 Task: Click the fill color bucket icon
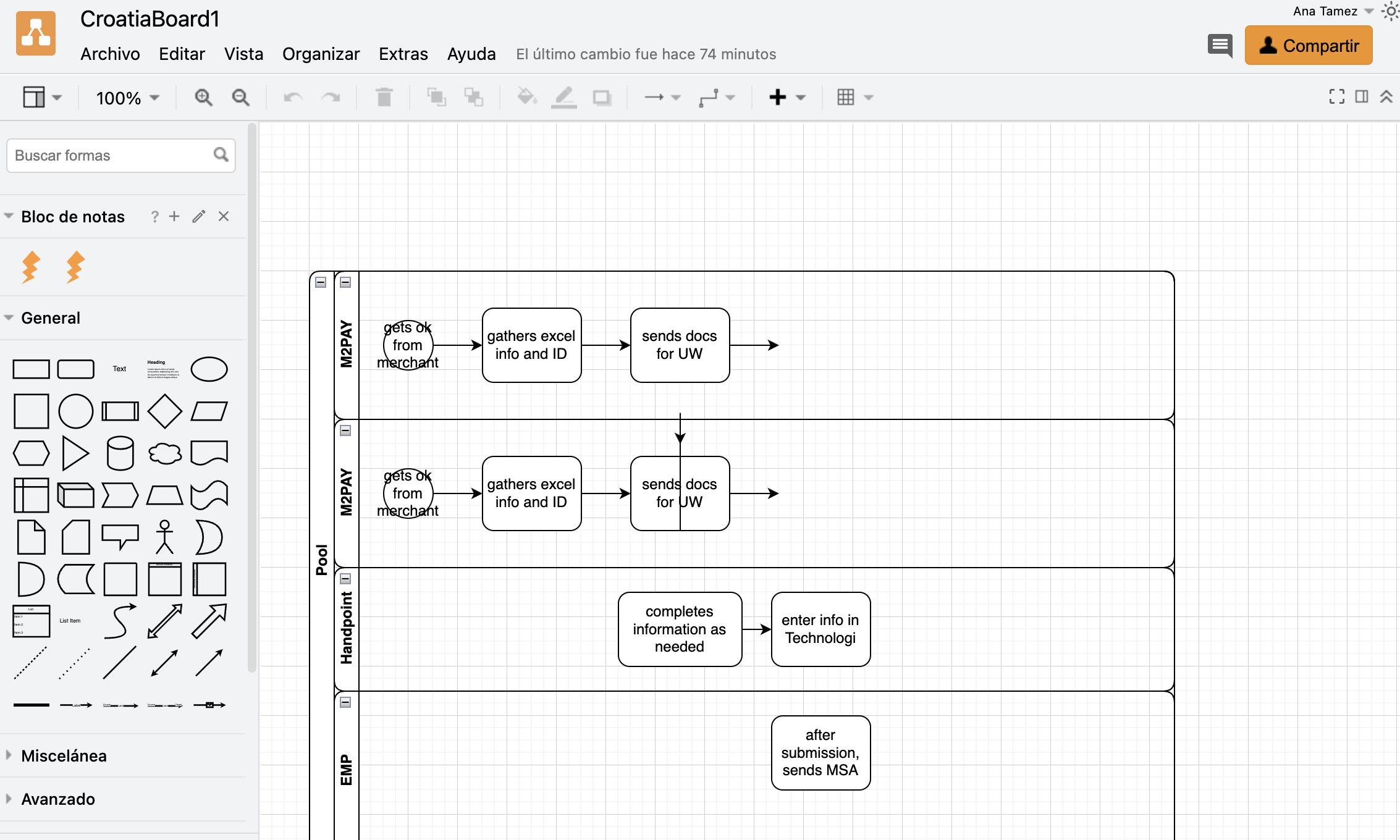(526, 97)
